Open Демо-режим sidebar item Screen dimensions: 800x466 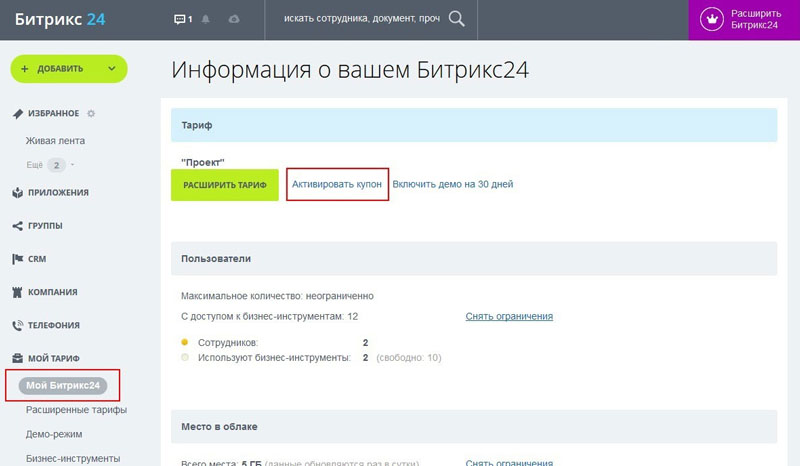[x=54, y=434]
